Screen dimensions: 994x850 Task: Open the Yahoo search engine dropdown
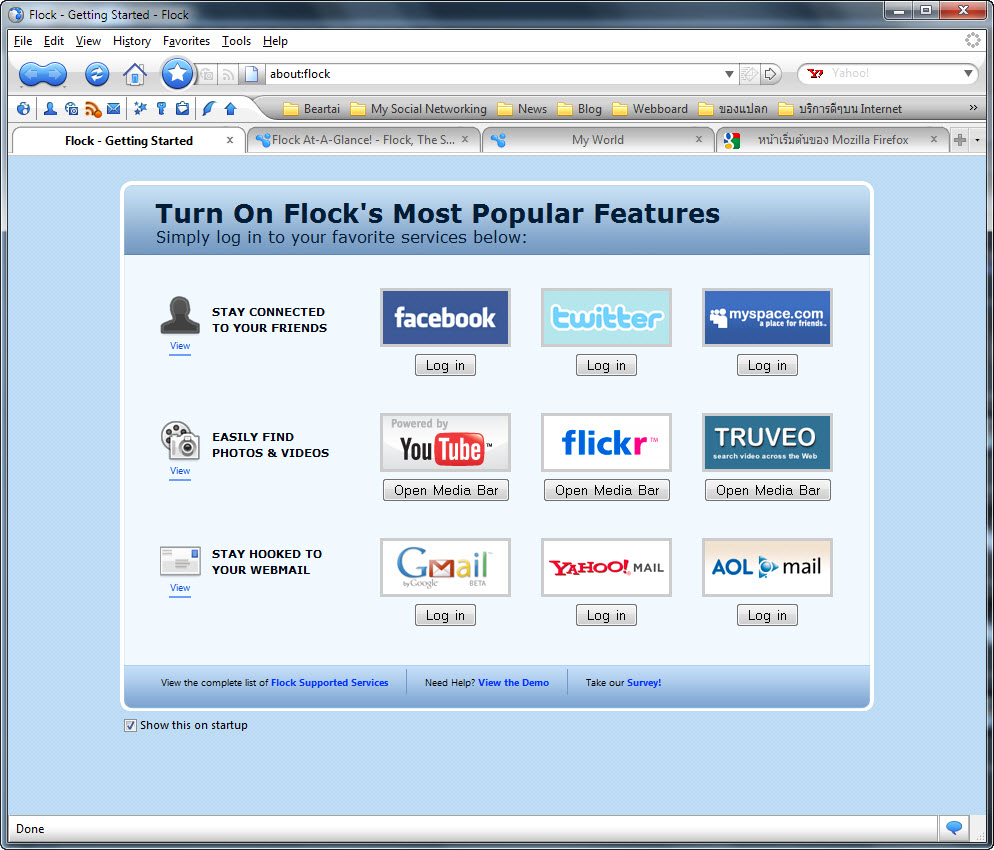[x=968, y=74]
